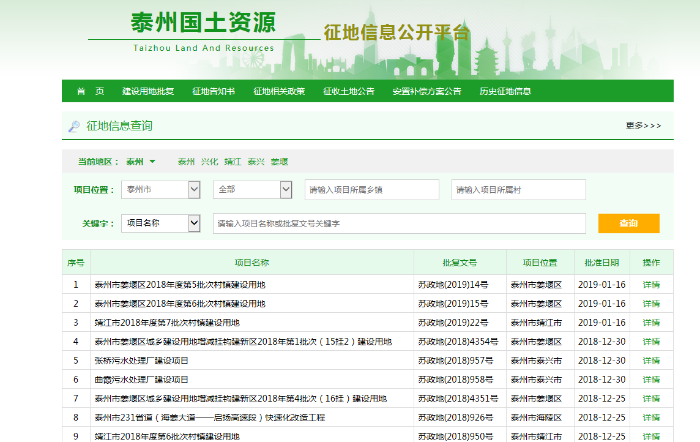This screenshot has height=442, width=700.
Task: Open the 首页 navigation item
Action: click(x=90, y=91)
